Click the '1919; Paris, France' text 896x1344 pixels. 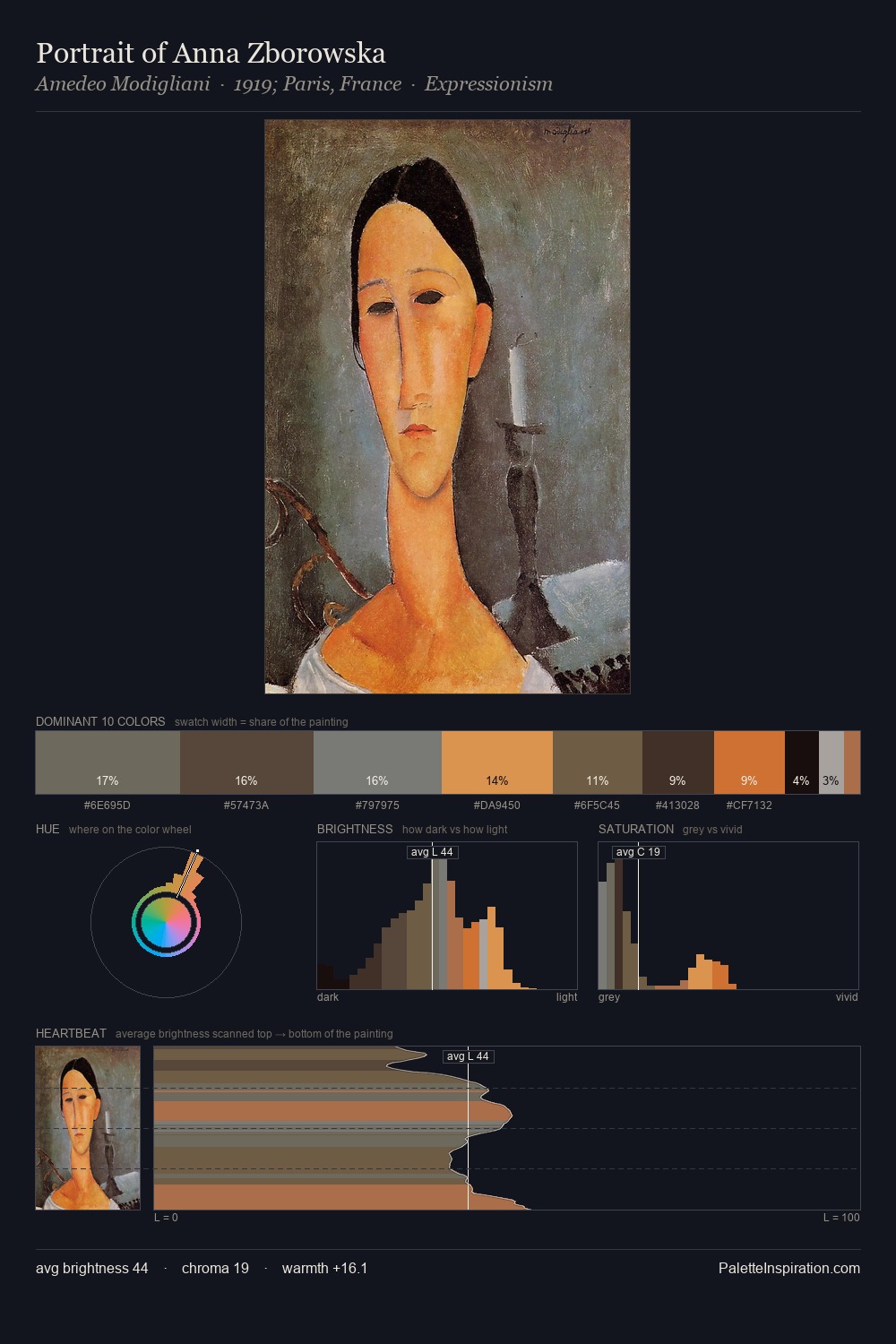click(x=317, y=84)
